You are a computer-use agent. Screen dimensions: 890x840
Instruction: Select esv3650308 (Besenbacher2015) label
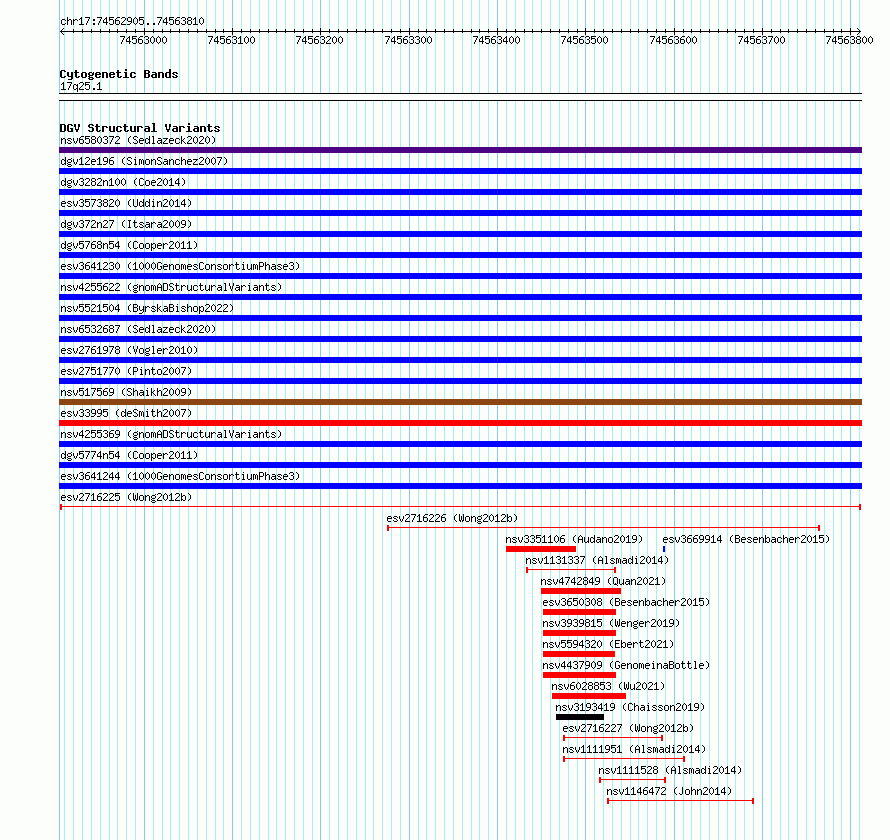(x=626, y=602)
